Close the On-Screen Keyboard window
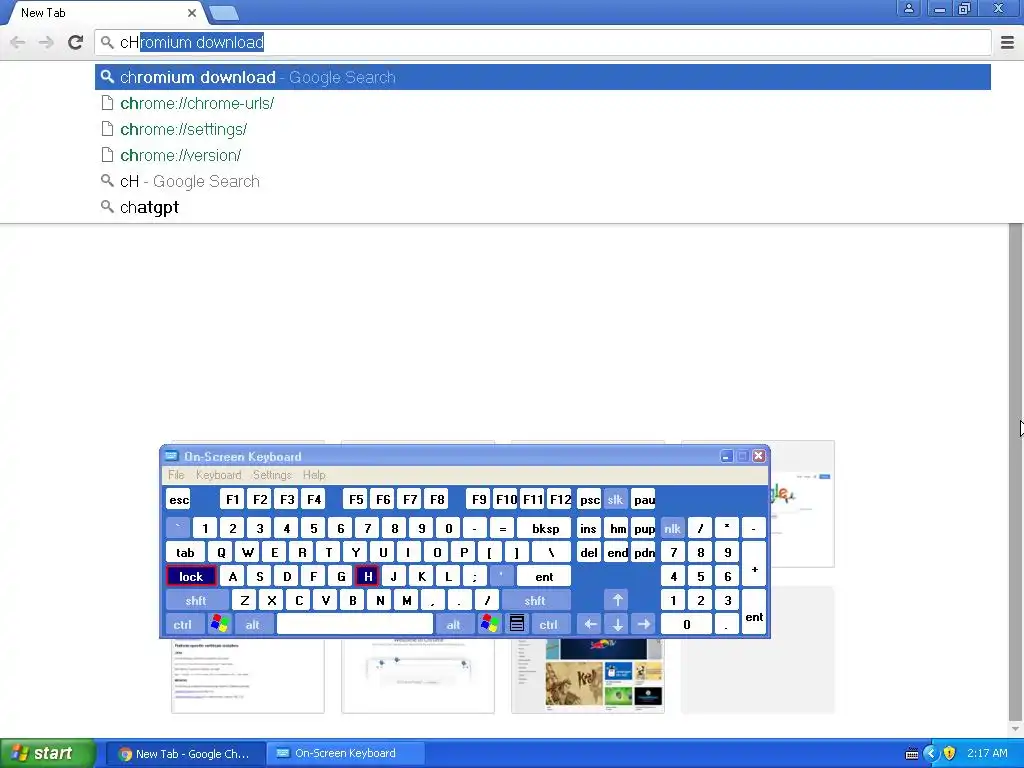This screenshot has width=1024, height=768. (x=759, y=456)
